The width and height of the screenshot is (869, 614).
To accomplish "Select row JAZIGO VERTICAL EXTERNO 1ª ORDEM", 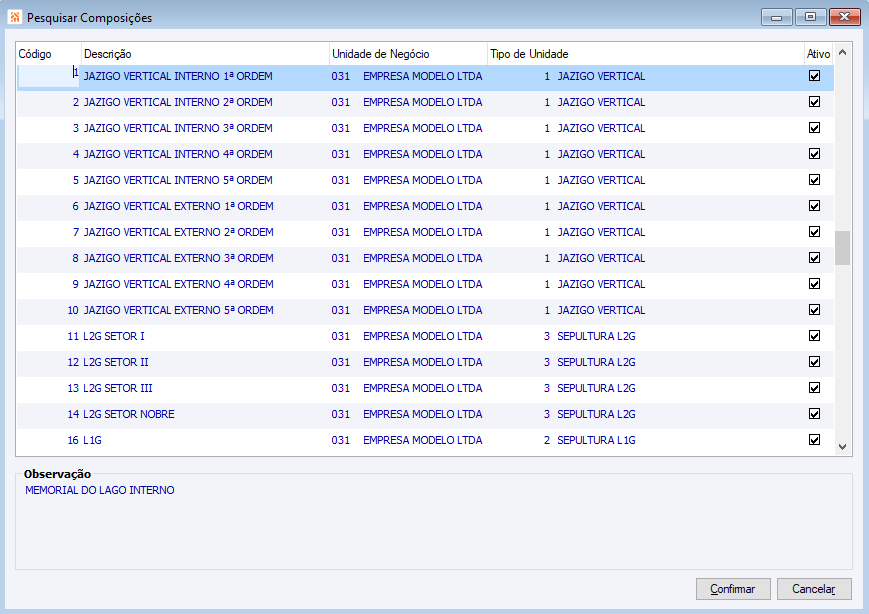I will pyautogui.click(x=425, y=207).
